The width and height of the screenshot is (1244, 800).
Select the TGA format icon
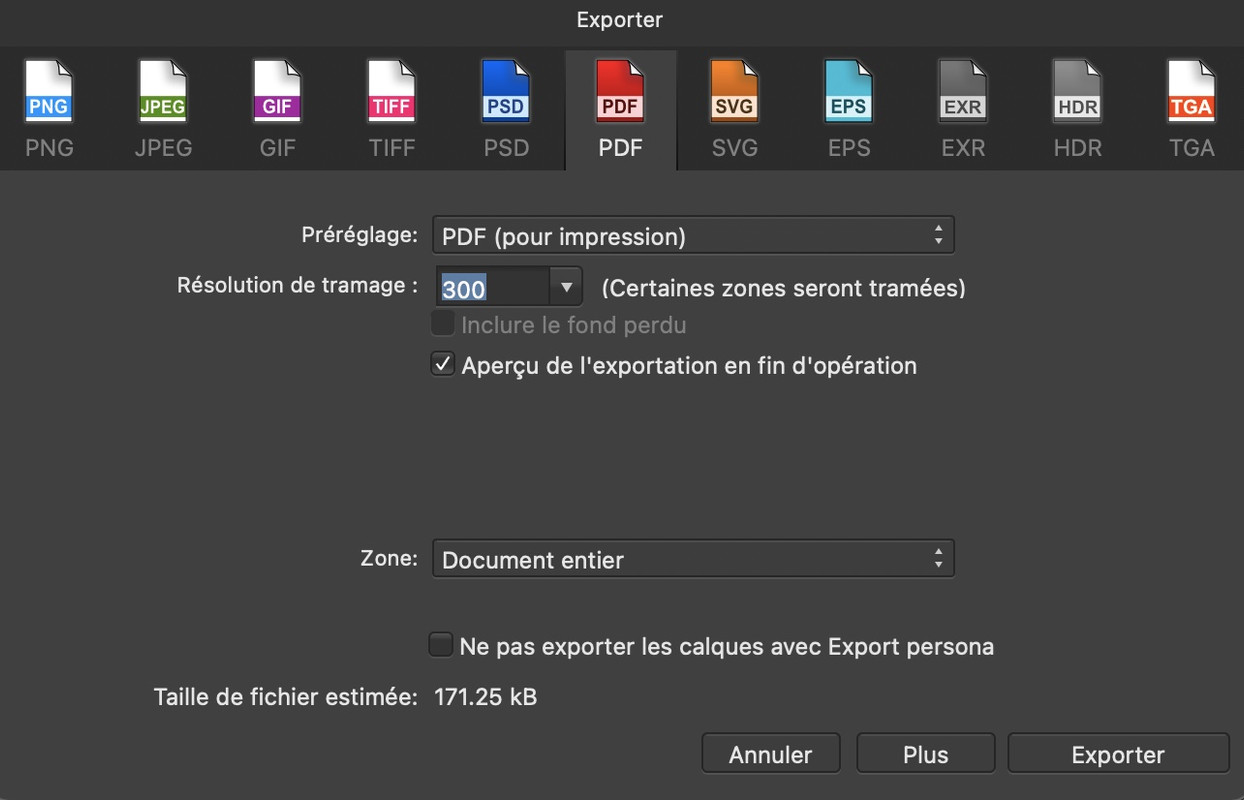pos(1191,93)
